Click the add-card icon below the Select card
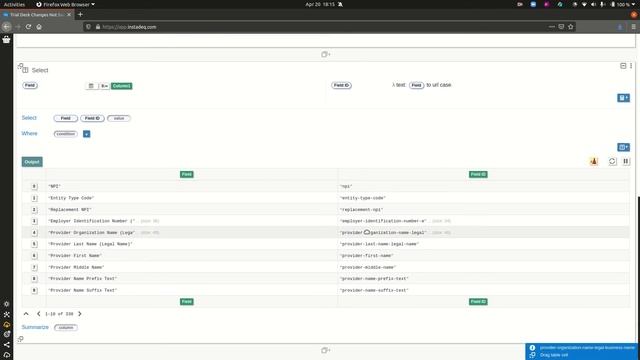The height and width of the screenshot is (360, 640). 325,350
